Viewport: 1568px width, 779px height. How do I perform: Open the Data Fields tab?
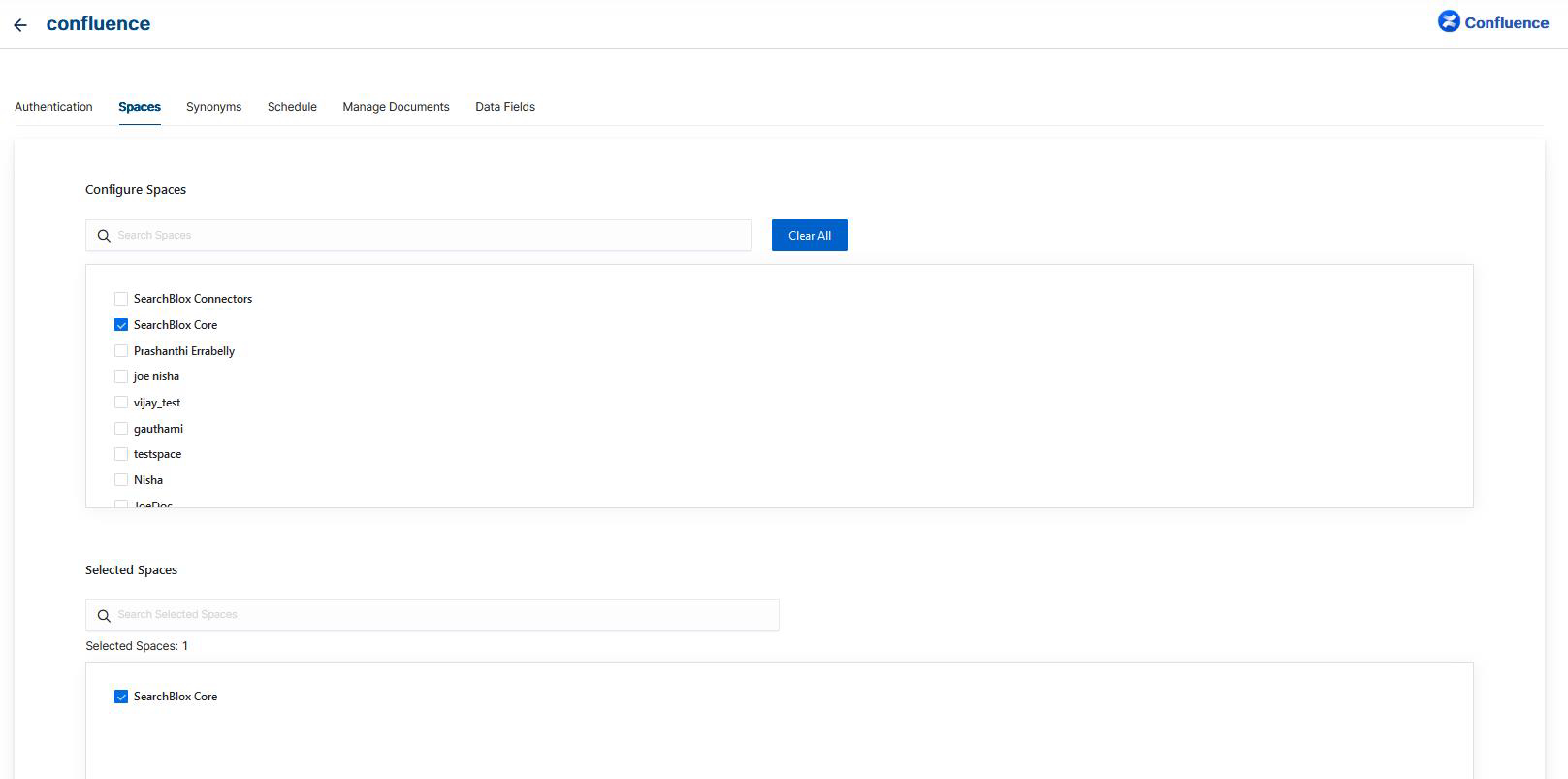pos(505,107)
